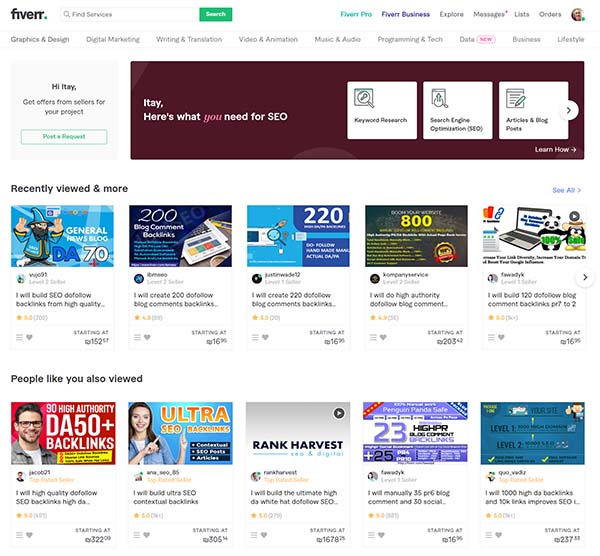Click seller name justinwade12
600x556 pixels.
[282, 275]
